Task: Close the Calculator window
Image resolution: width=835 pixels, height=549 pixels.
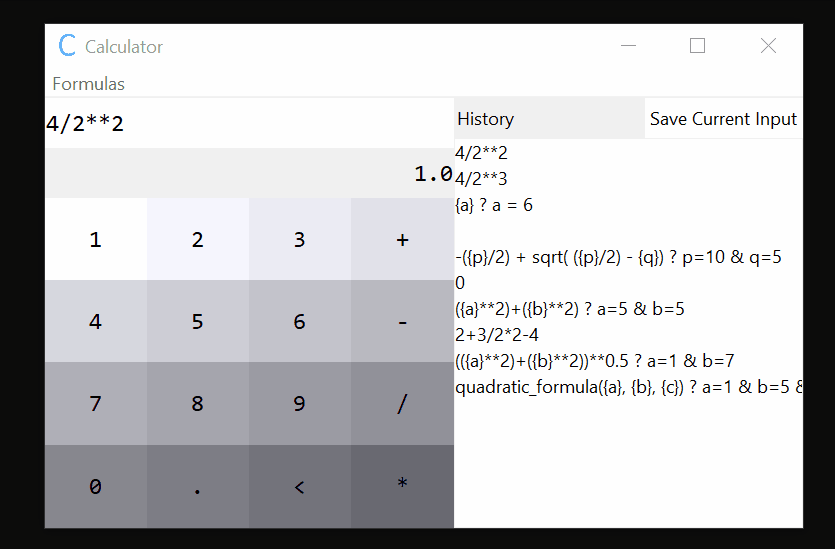Action: [x=768, y=46]
